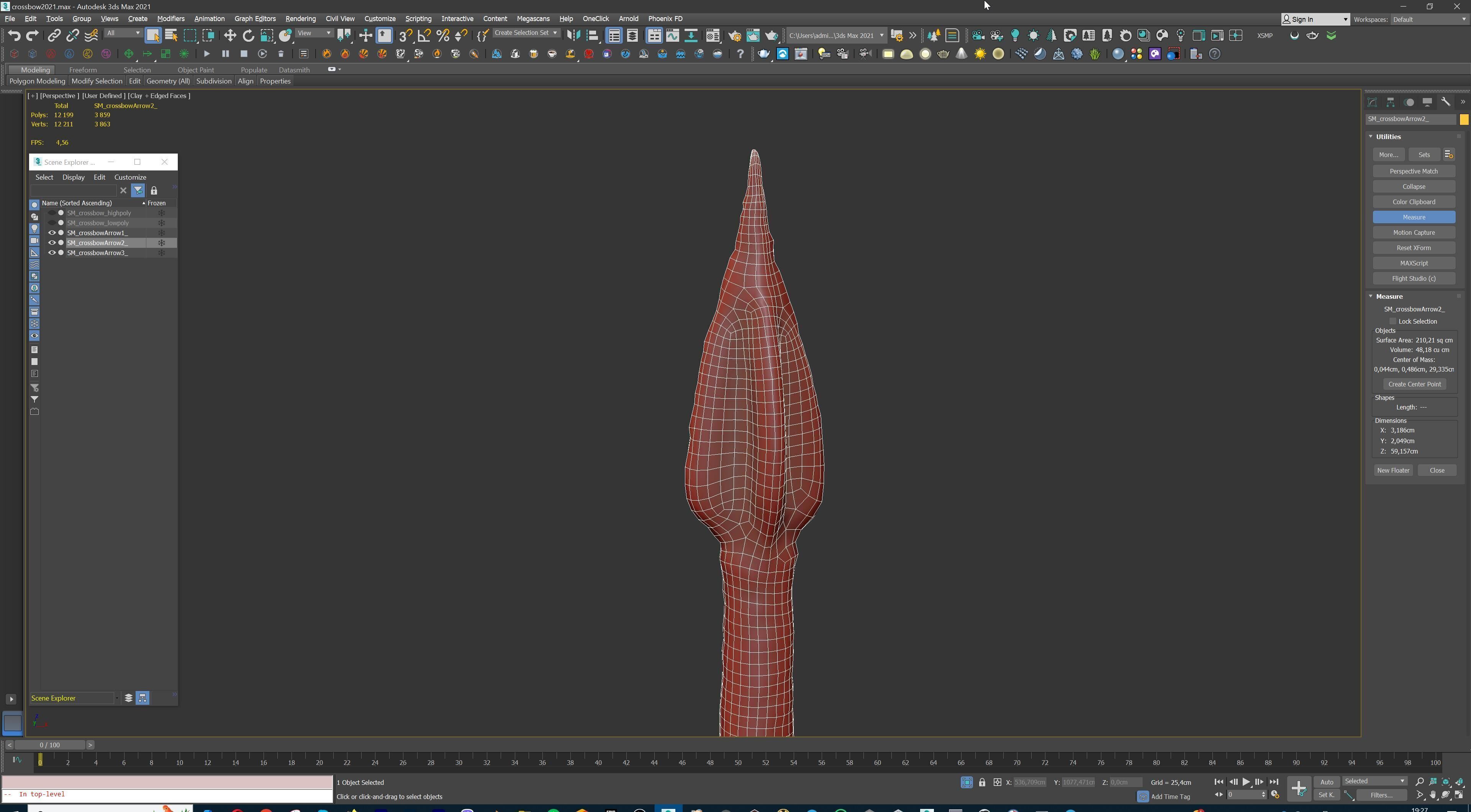Screen dimensions: 1471x812
Task: Click the Undo arrow icon
Action: 14,35
